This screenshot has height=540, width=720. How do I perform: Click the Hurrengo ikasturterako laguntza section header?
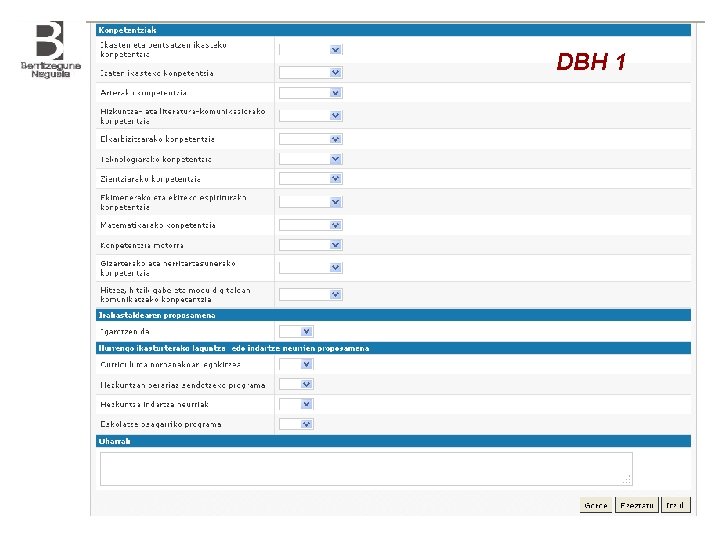click(393, 348)
